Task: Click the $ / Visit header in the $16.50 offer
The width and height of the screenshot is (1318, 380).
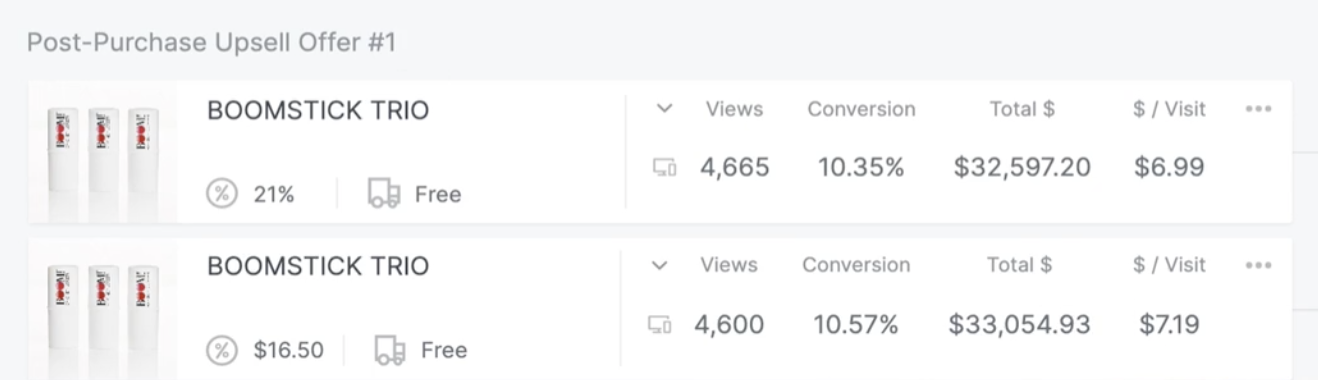Action: (x=1169, y=265)
